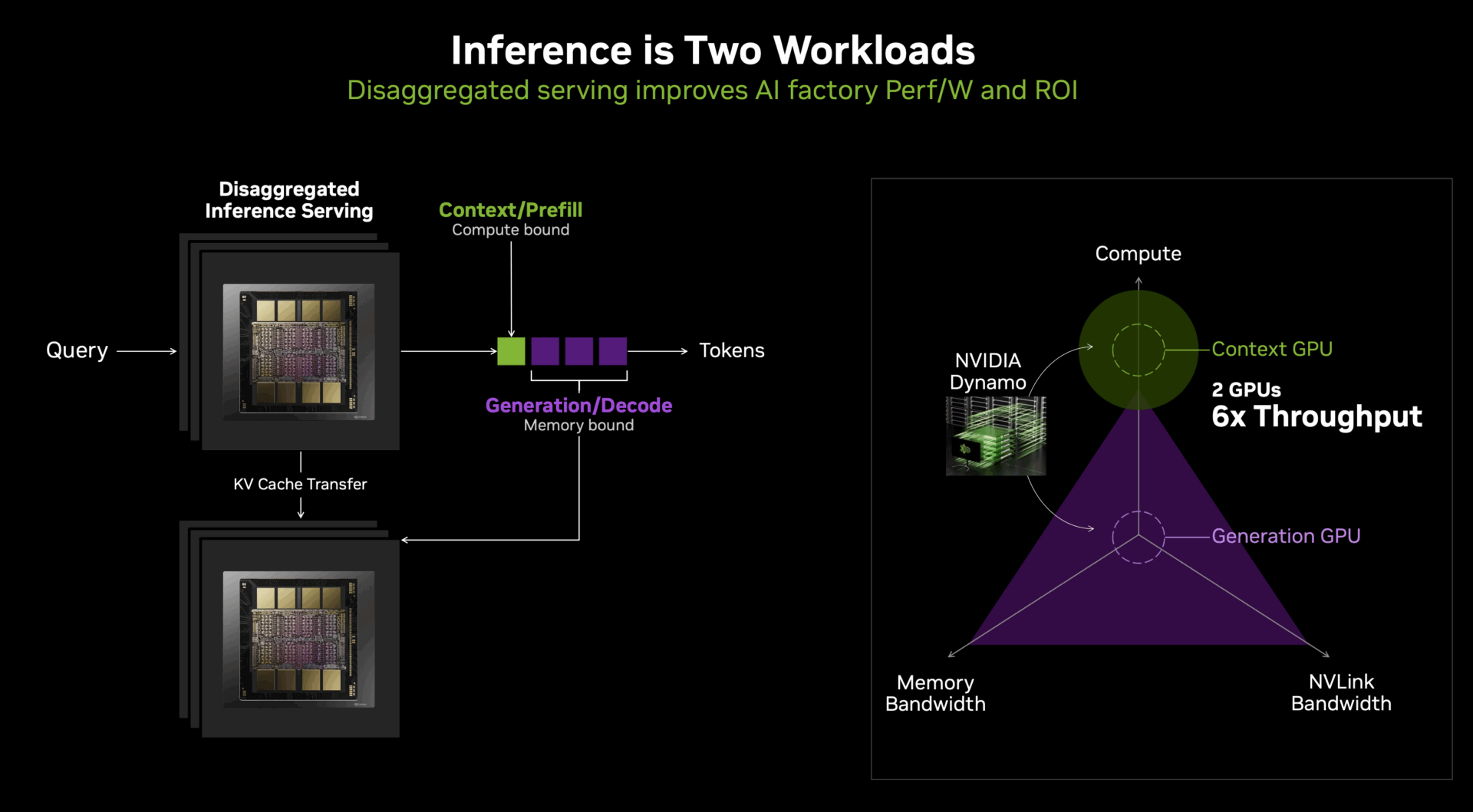Click the Generation/Decode heading
Image resolution: width=1473 pixels, height=812 pixels.
point(578,405)
